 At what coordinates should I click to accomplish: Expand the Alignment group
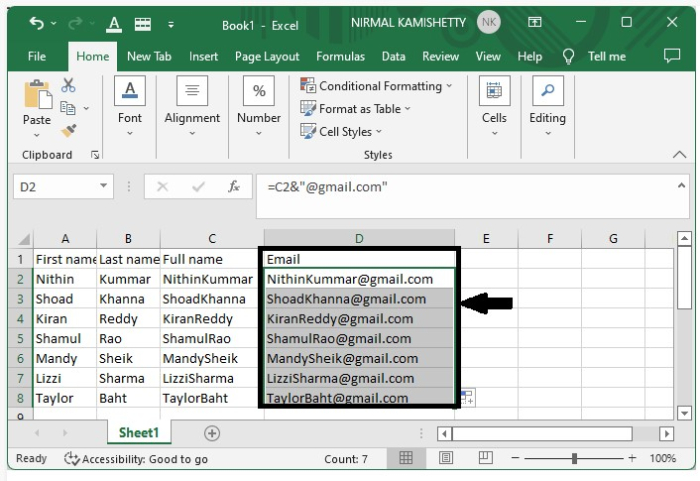coord(192,106)
